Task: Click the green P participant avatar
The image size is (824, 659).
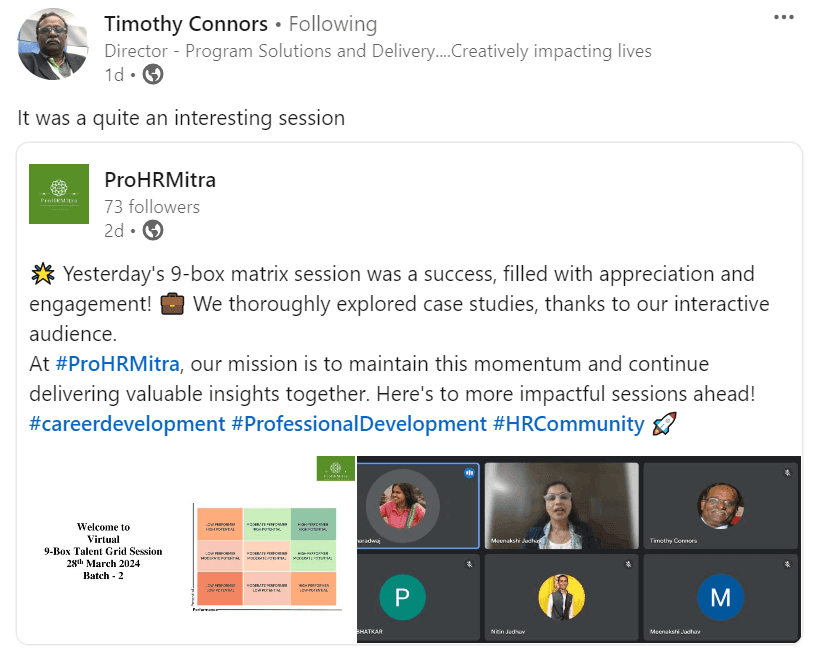Action: [x=403, y=598]
